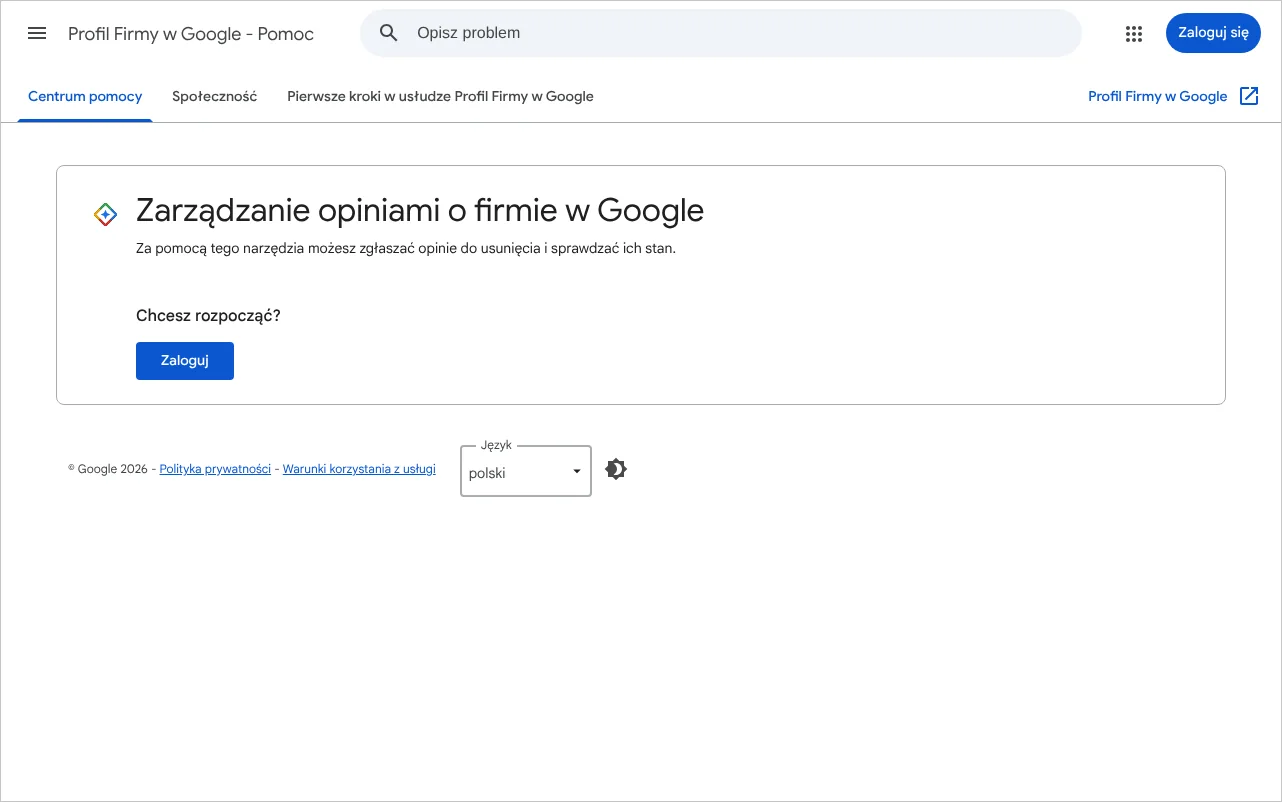Click heading Zarządzanie opiniami o firmie w Google
The width and height of the screenshot is (1282, 802).
pyautogui.click(x=420, y=211)
